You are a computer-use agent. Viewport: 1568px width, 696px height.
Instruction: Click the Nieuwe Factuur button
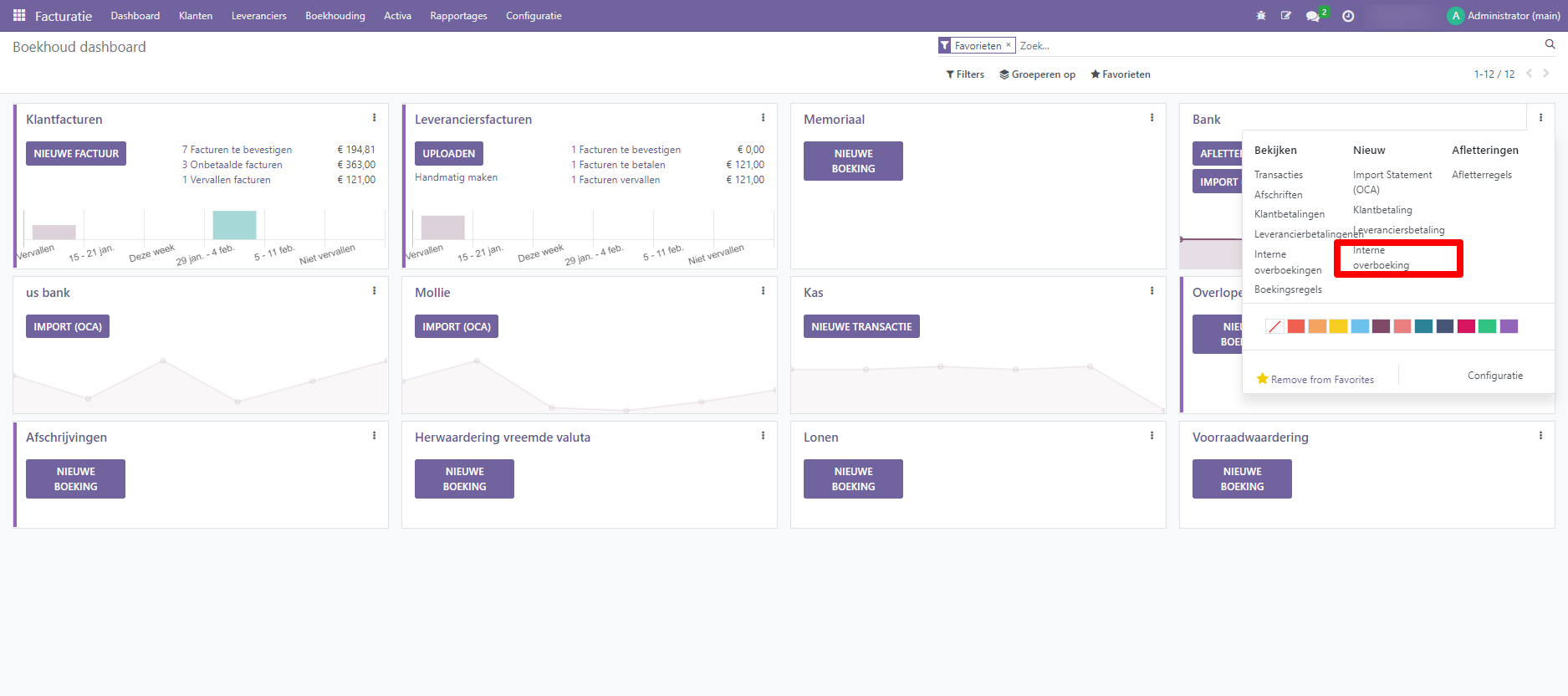pyautogui.click(x=76, y=154)
